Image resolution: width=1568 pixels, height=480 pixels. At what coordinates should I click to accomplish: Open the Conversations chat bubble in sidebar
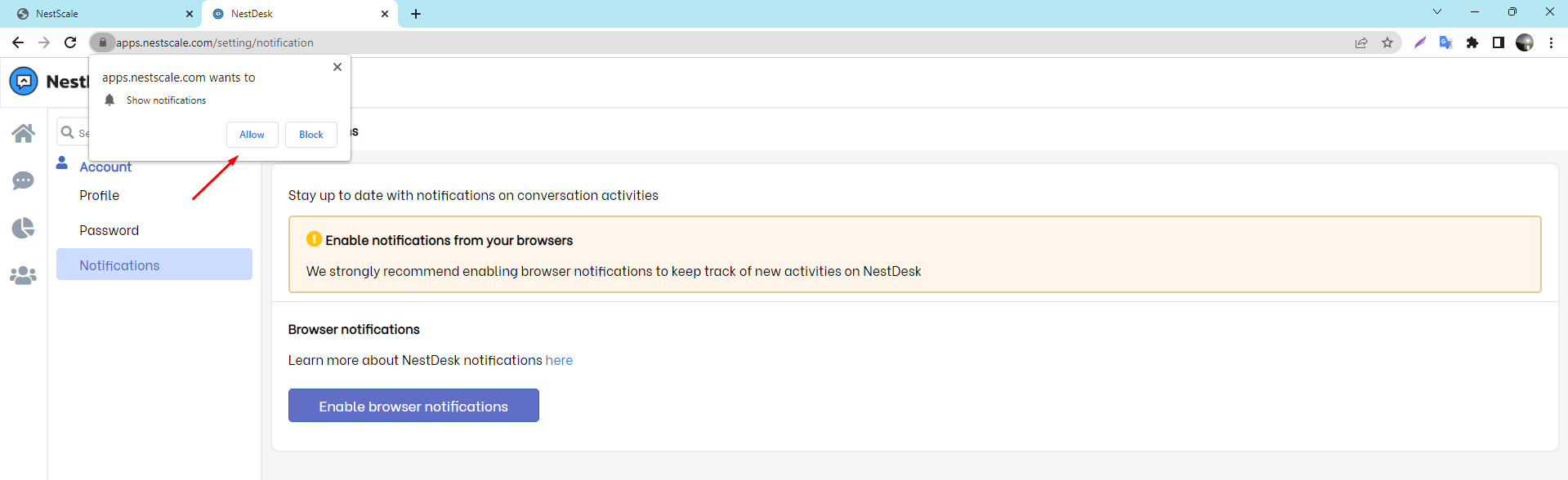[23, 180]
